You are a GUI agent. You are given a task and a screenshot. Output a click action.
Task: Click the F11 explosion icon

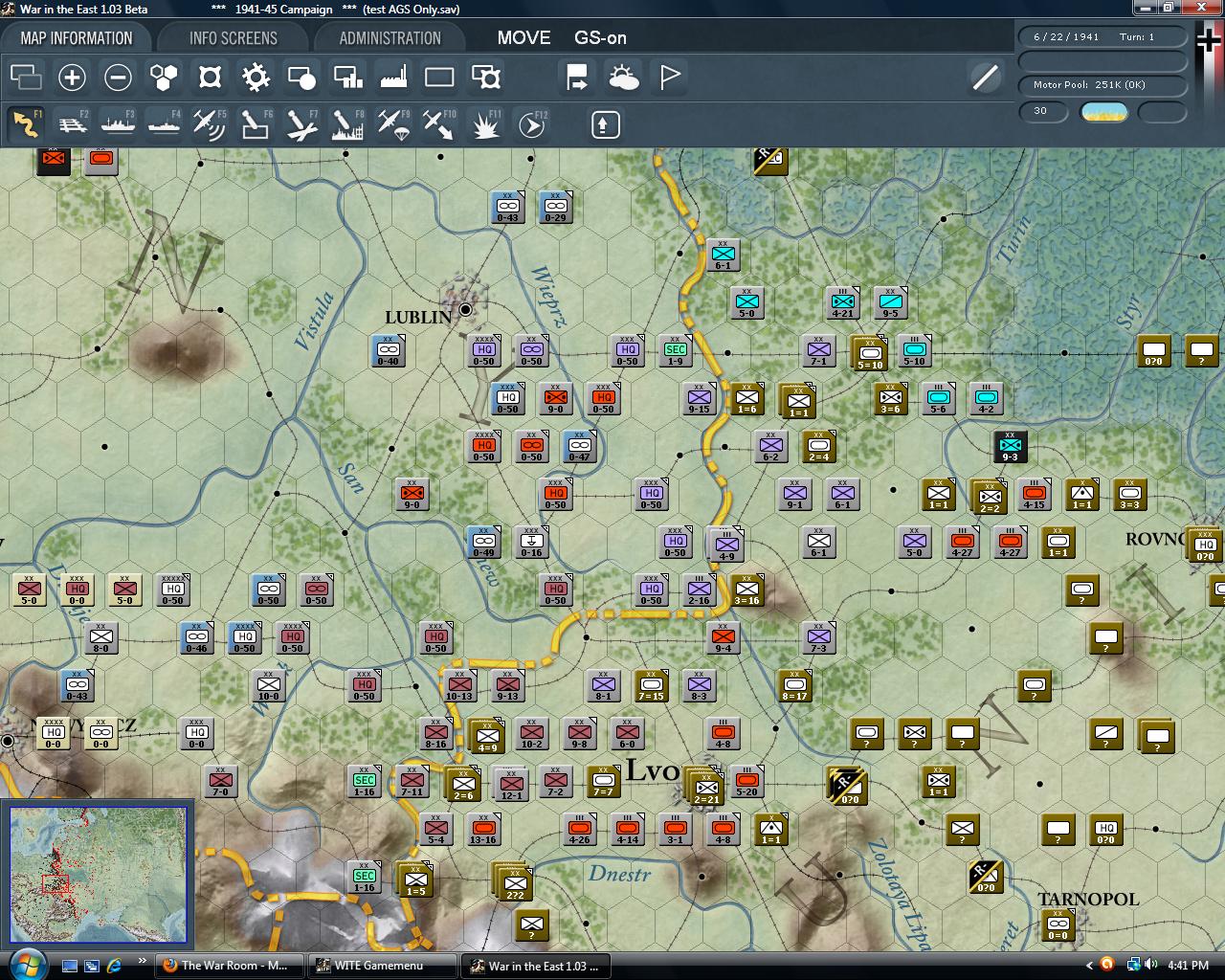tap(485, 124)
